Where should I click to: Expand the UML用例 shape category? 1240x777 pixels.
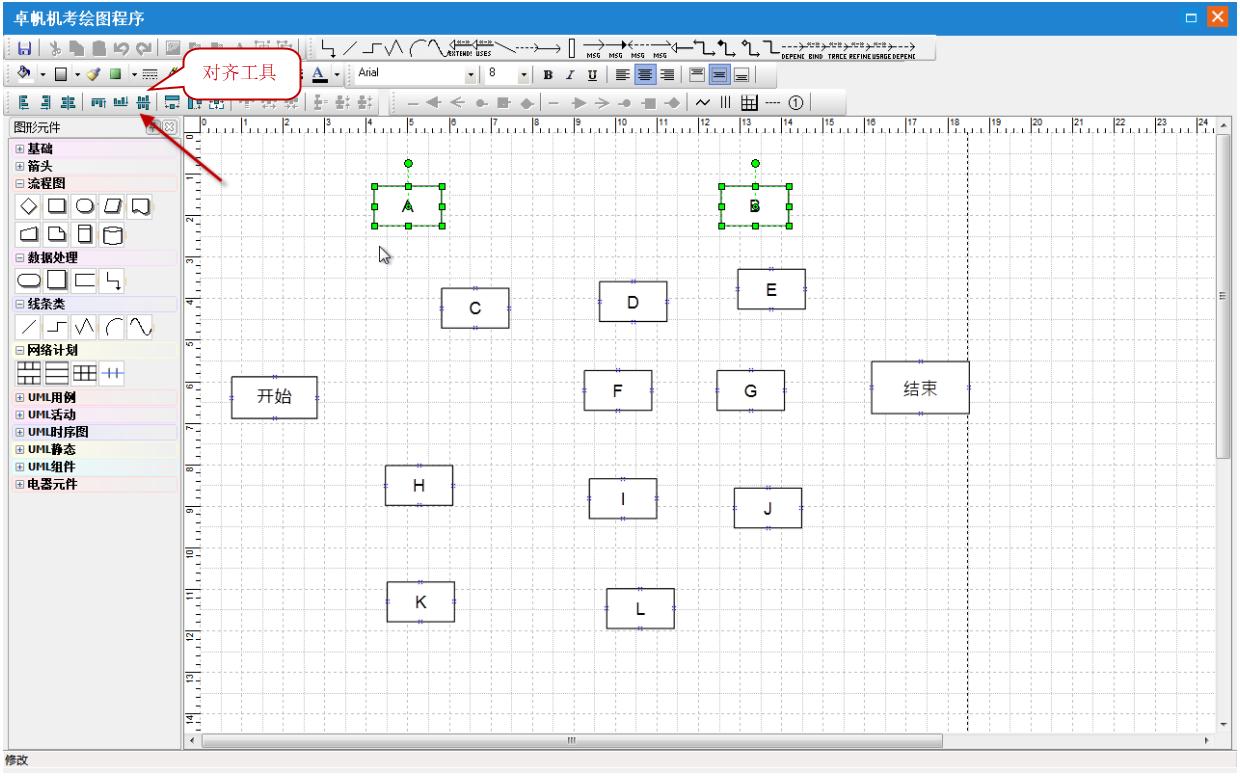pyautogui.click(x=20, y=397)
